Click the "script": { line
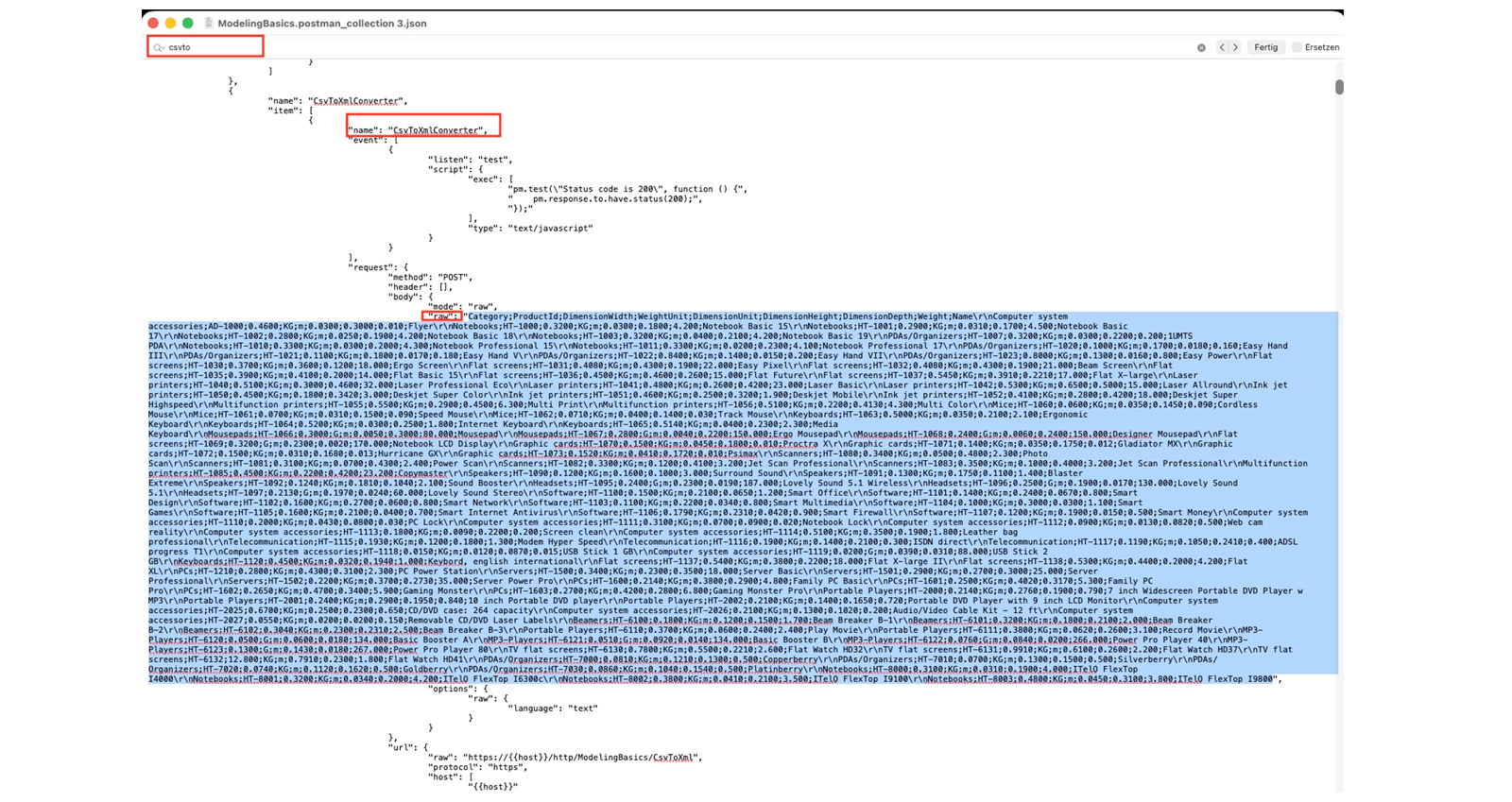The width and height of the screenshot is (1512, 802). click(x=455, y=169)
